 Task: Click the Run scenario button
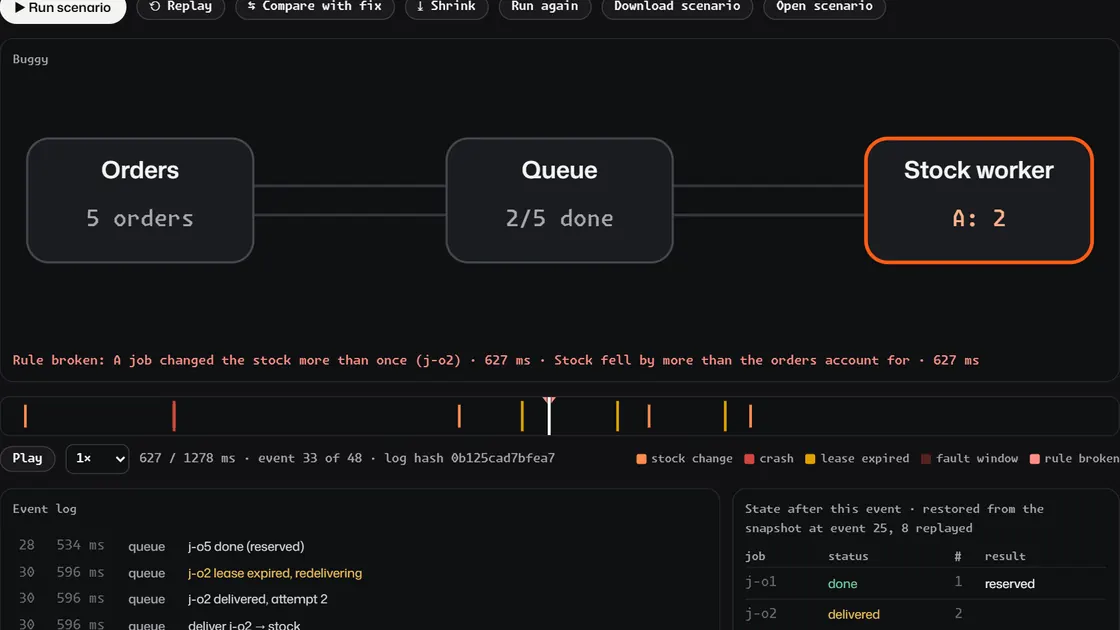click(x=63, y=9)
